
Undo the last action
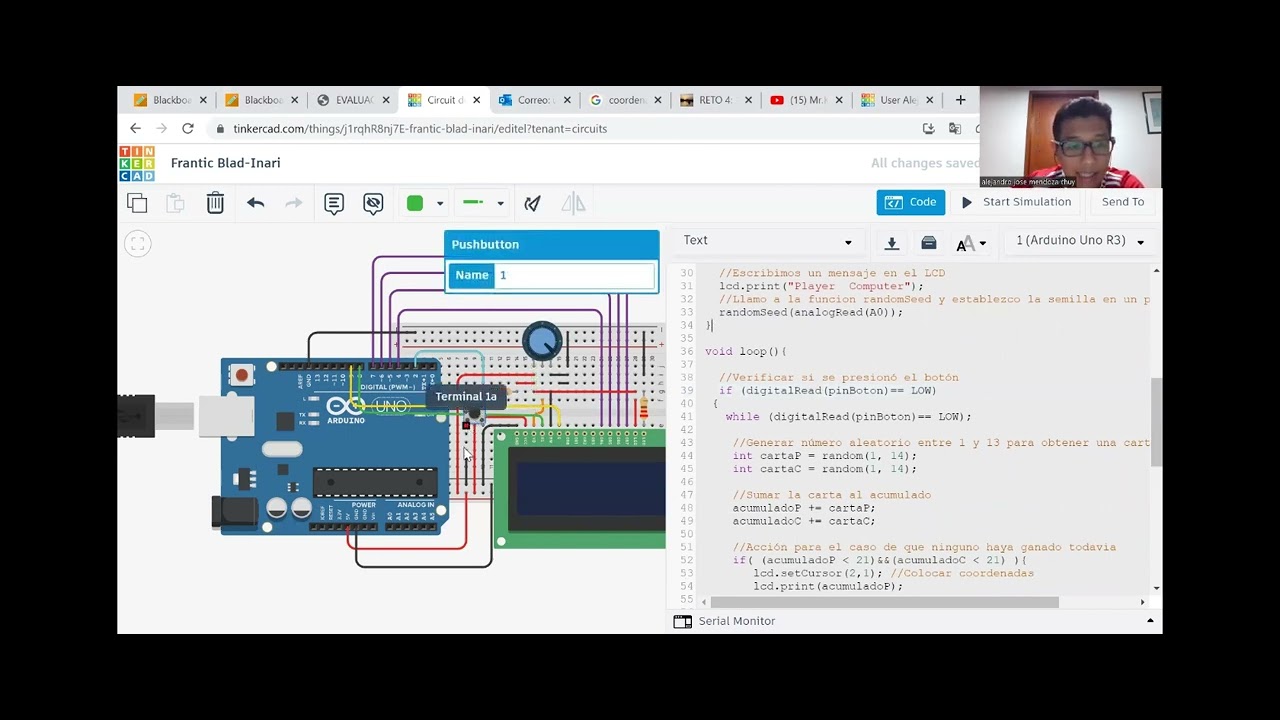click(x=256, y=203)
